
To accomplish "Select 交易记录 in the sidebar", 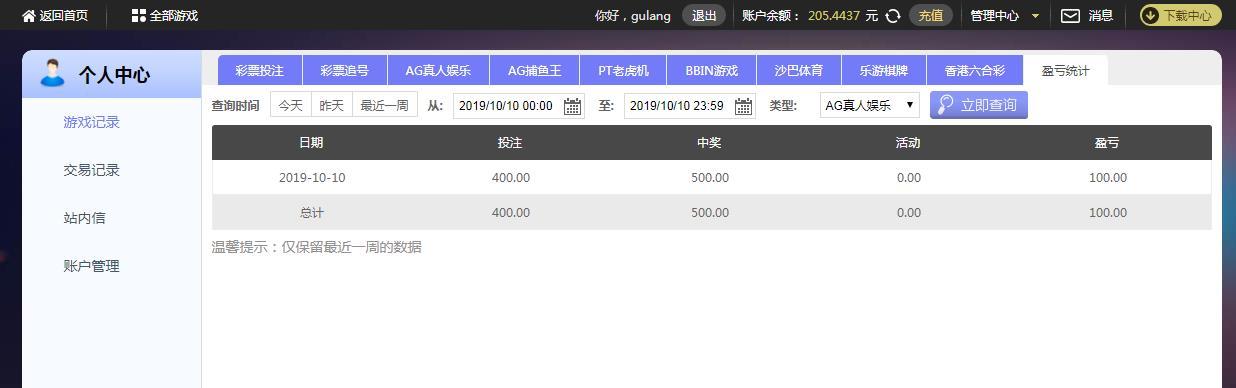I will tap(91, 170).
